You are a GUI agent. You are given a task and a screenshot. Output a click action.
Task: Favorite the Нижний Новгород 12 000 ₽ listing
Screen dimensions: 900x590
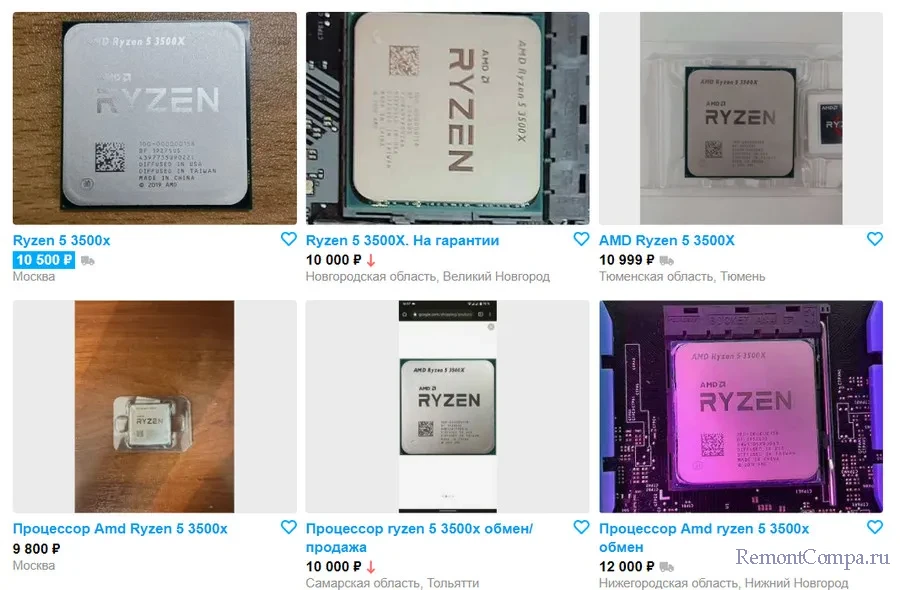[x=875, y=527]
